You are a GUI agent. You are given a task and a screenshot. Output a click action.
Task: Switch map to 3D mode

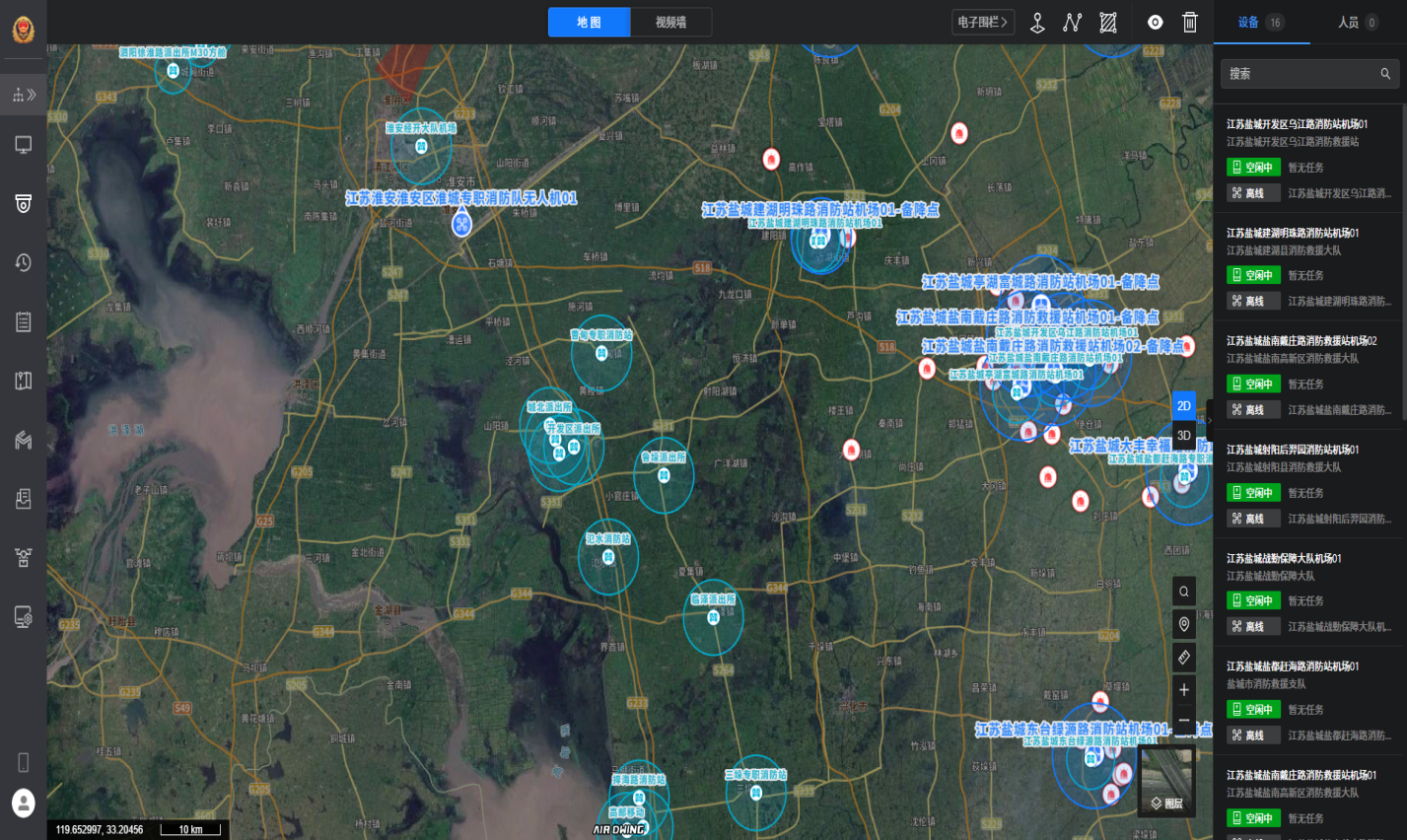pos(1184,436)
